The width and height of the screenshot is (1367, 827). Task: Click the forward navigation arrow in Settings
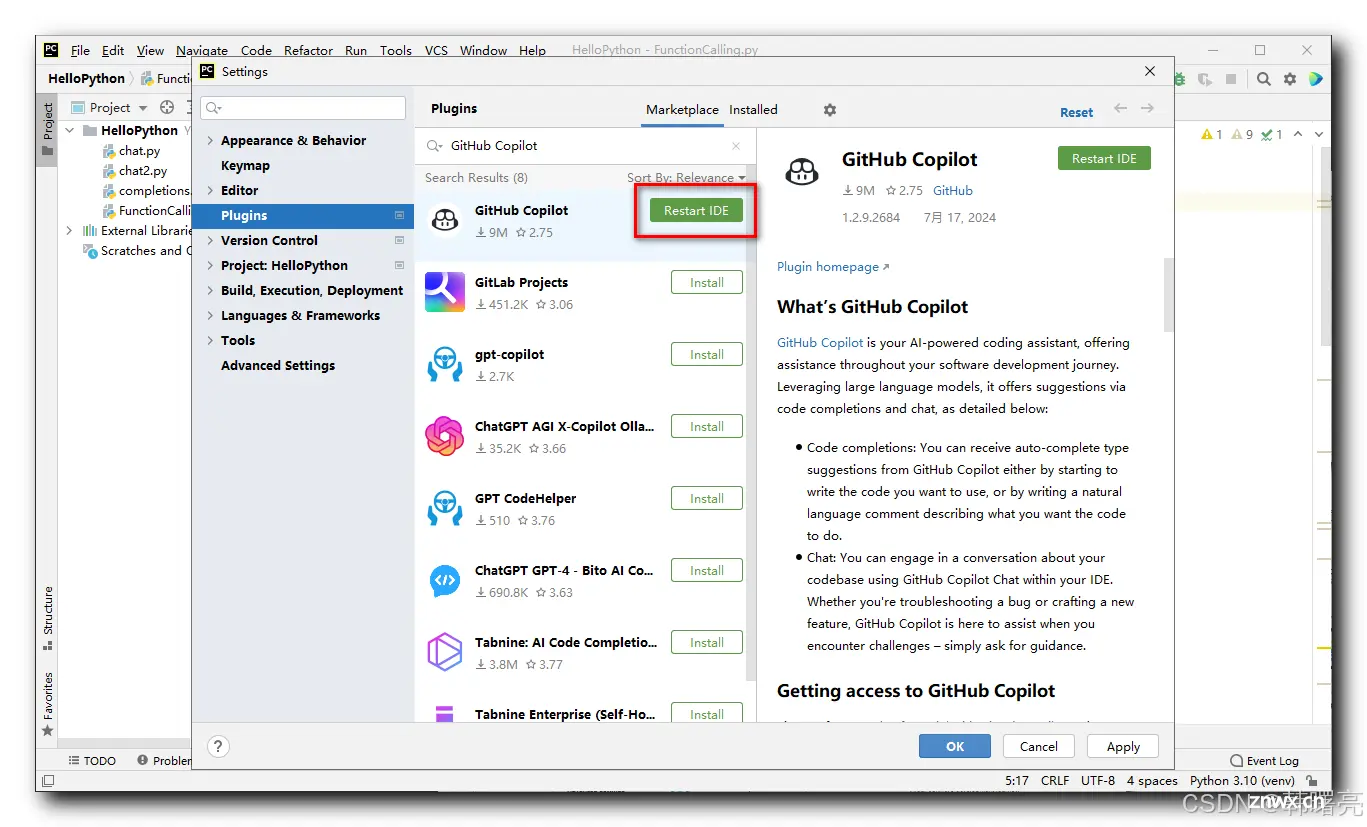click(x=1147, y=109)
